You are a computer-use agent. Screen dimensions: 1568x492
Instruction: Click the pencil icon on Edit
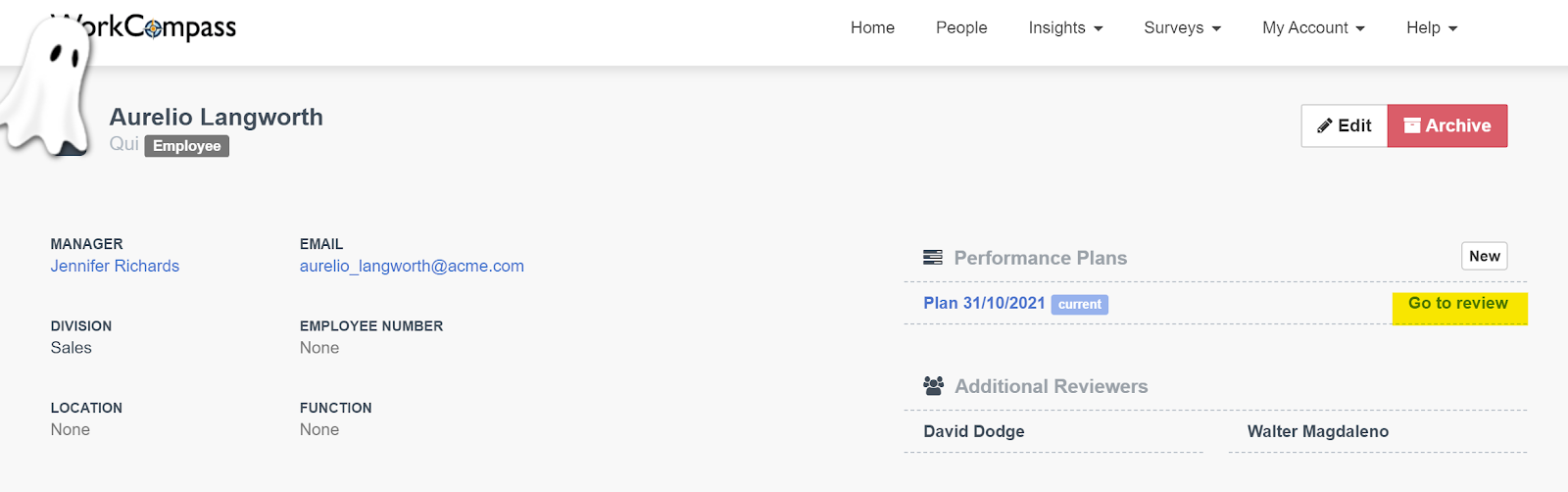[x=1325, y=125]
